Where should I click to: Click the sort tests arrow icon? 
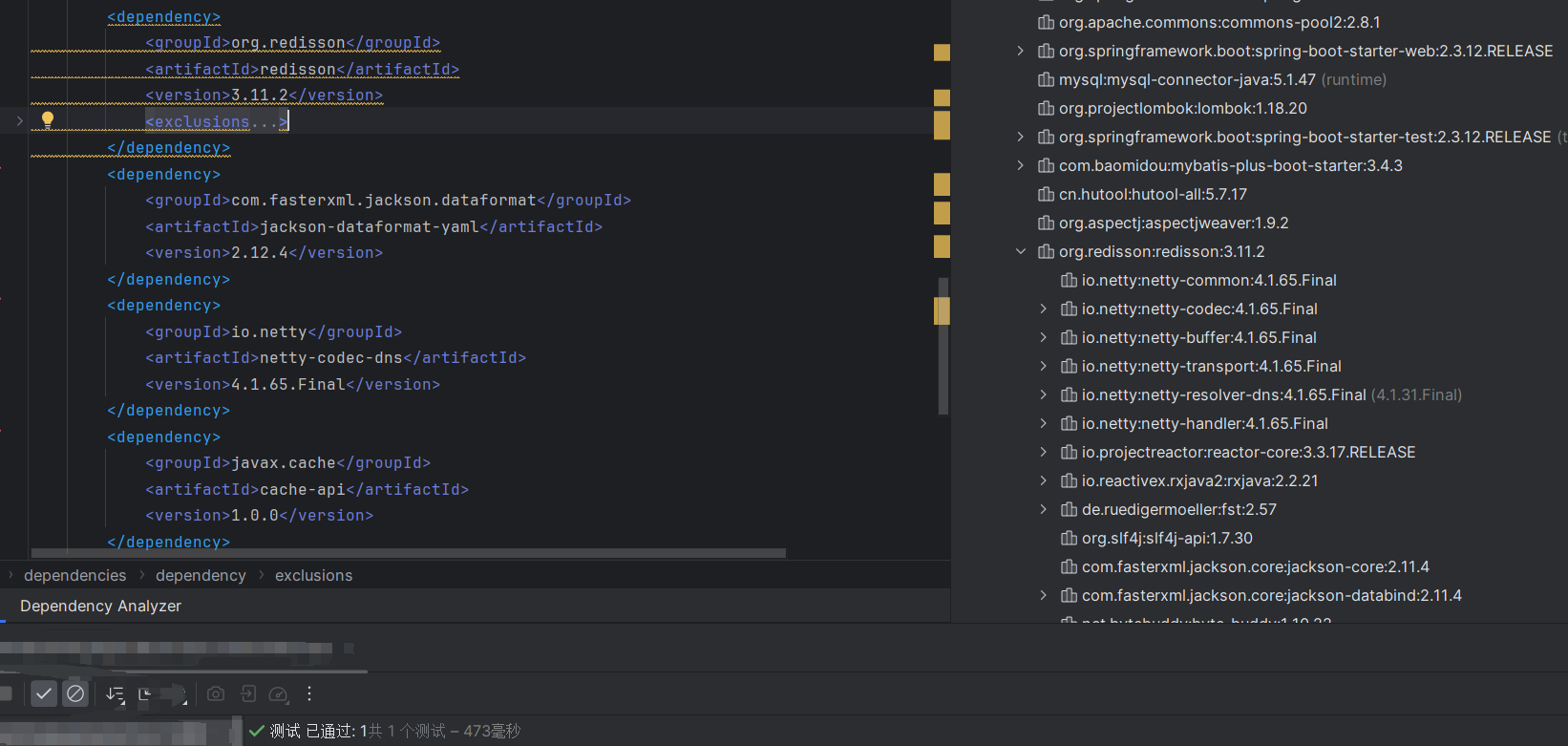(x=115, y=694)
